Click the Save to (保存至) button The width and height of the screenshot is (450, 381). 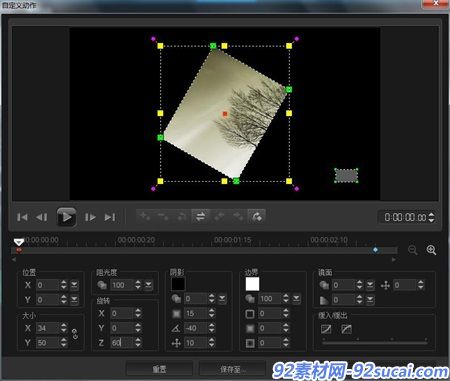(232, 369)
